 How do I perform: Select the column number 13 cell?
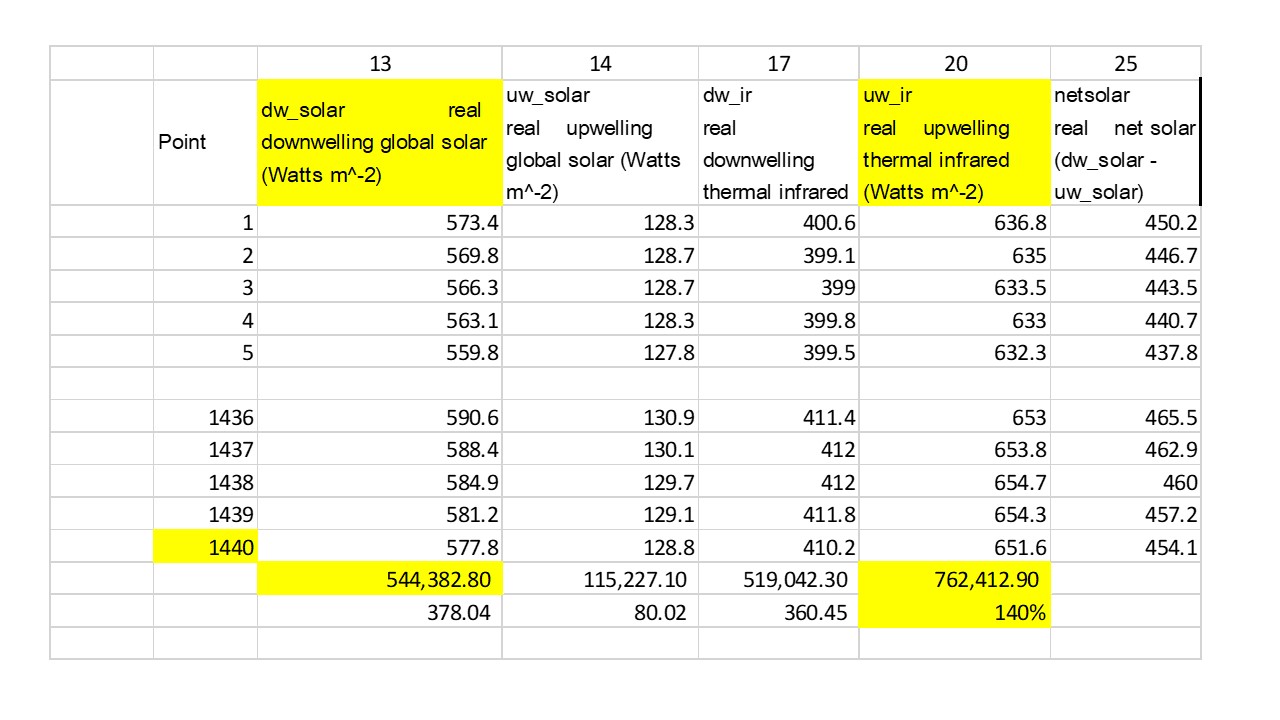[x=380, y=63]
